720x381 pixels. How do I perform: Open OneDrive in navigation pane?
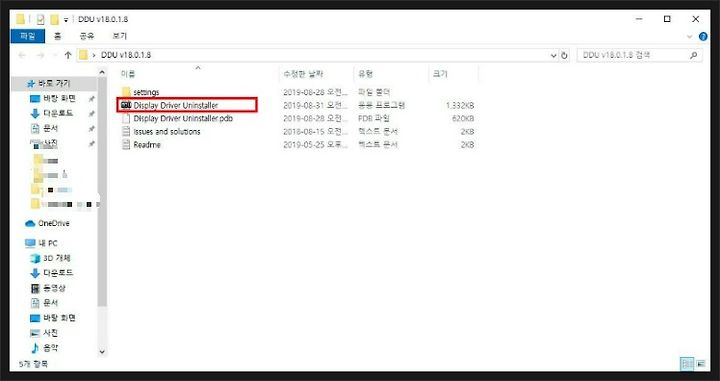point(48,224)
